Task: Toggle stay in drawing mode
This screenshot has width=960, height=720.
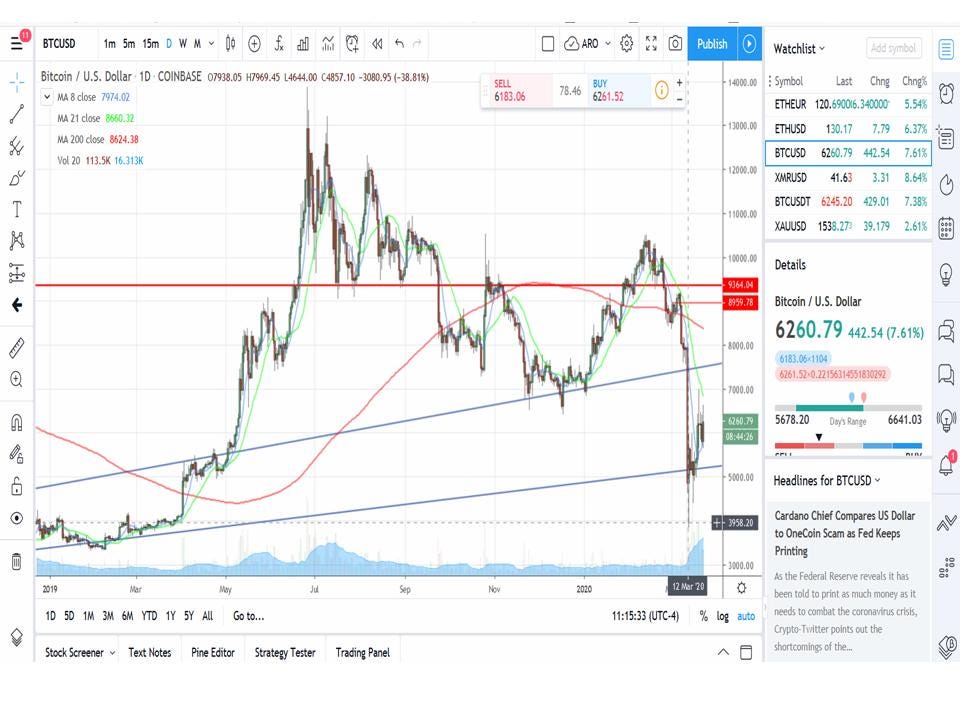Action: [17, 454]
